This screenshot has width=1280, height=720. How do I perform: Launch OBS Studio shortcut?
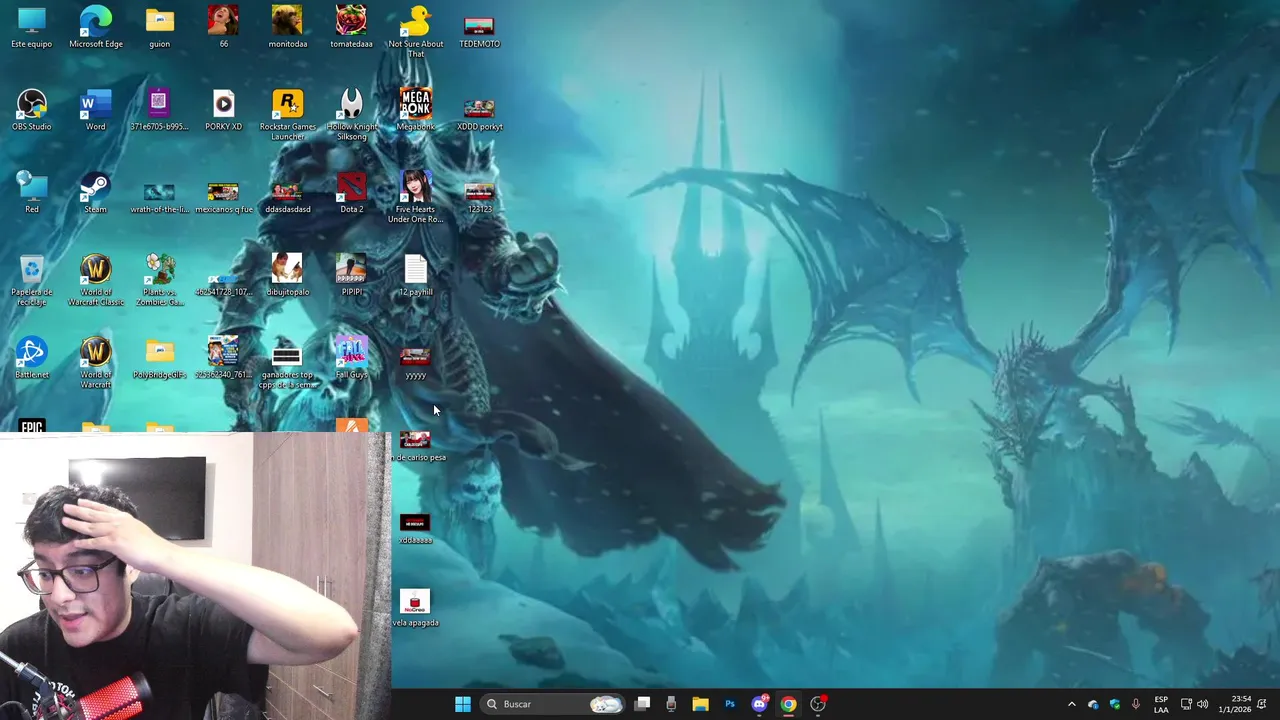[x=32, y=111]
